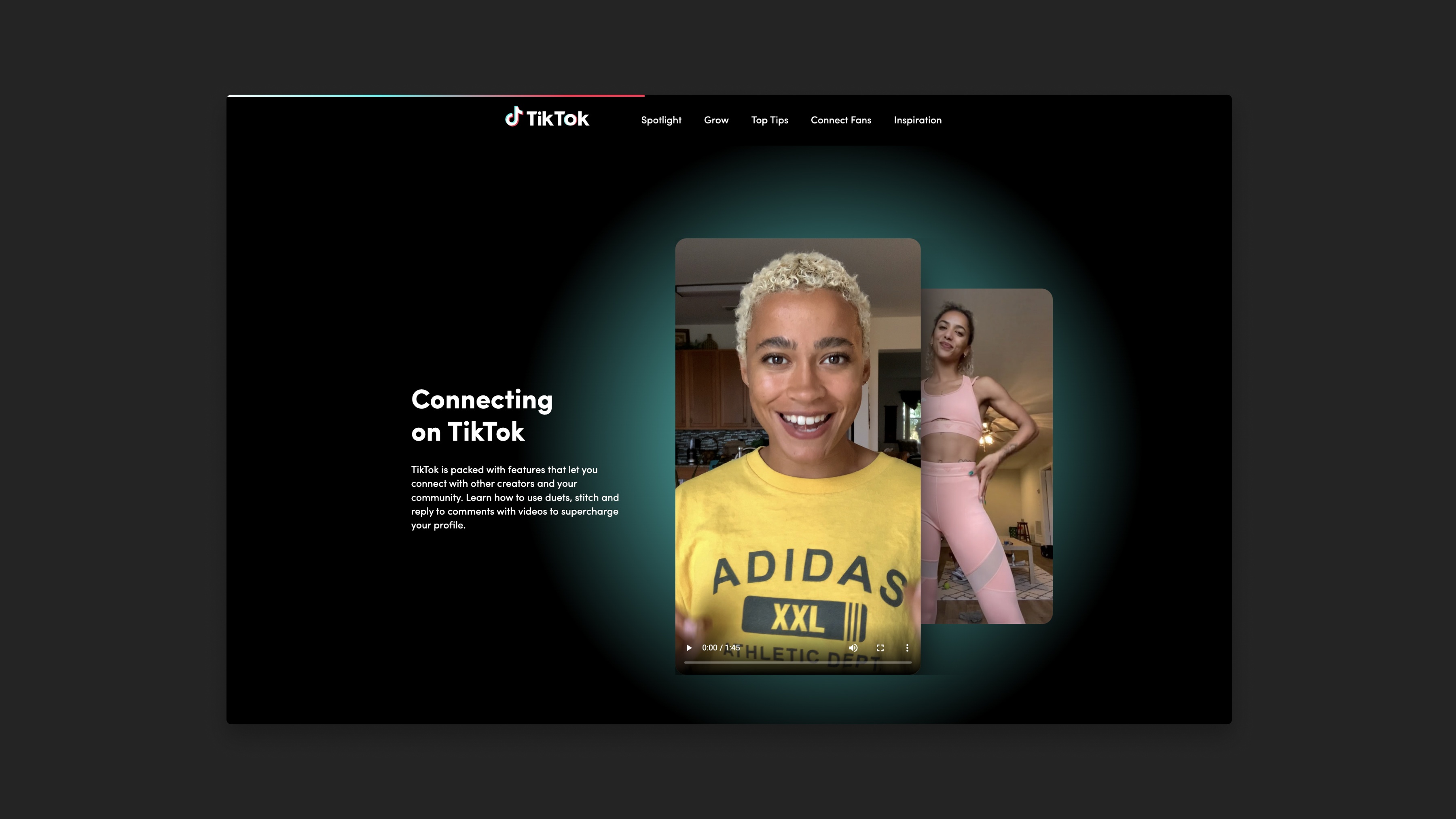Select the pink outfit side video
The height and width of the screenshot is (819, 1456).
(x=986, y=455)
